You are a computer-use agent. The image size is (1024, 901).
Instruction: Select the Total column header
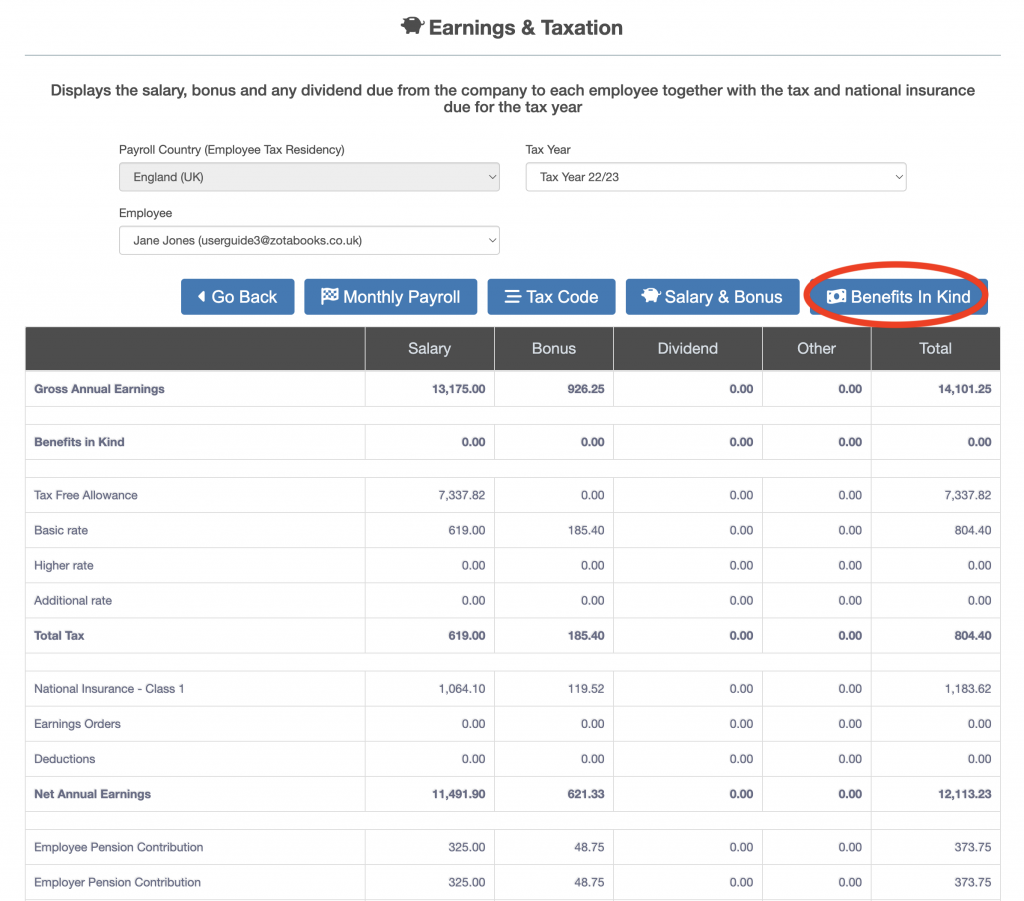(935, 349)
